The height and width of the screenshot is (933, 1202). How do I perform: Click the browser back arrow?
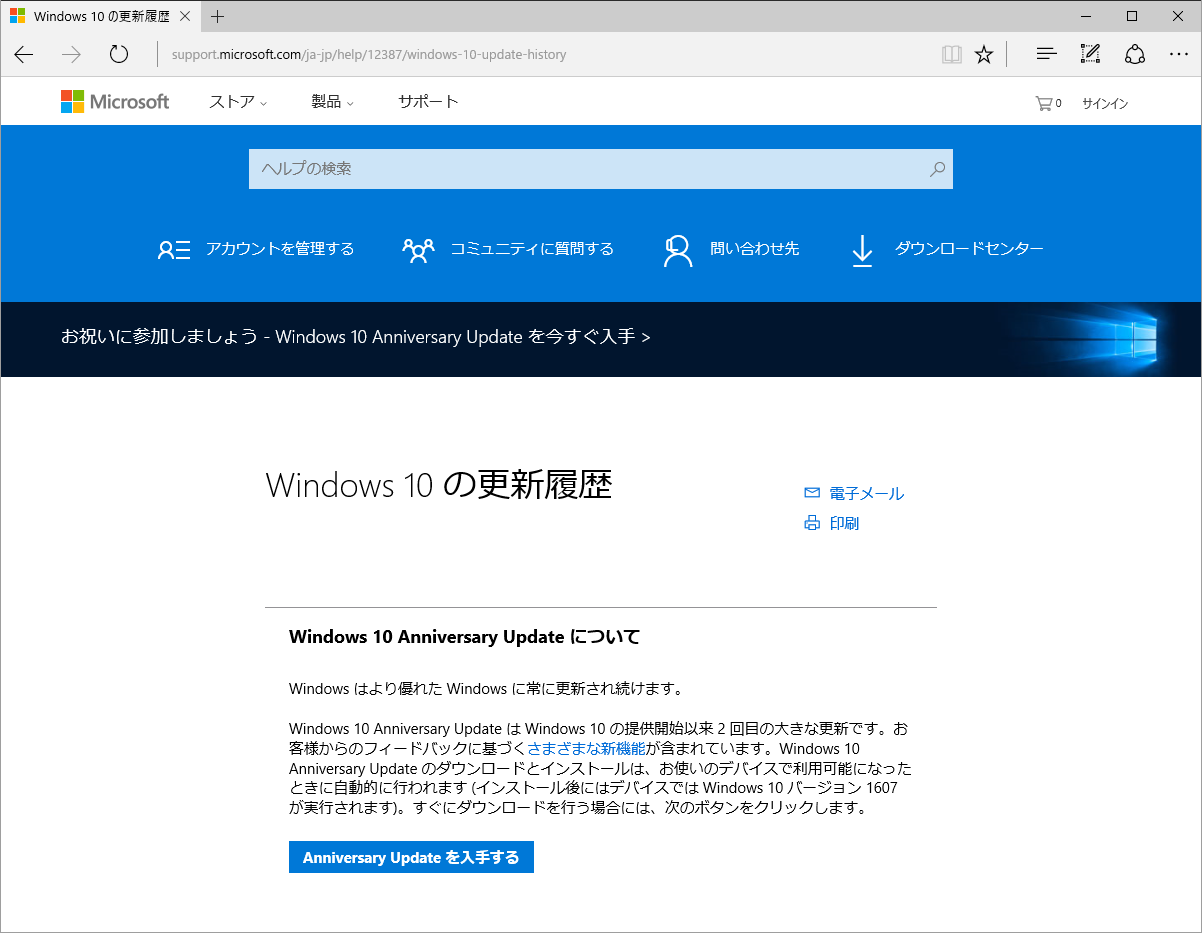click(x=24, y=54)
